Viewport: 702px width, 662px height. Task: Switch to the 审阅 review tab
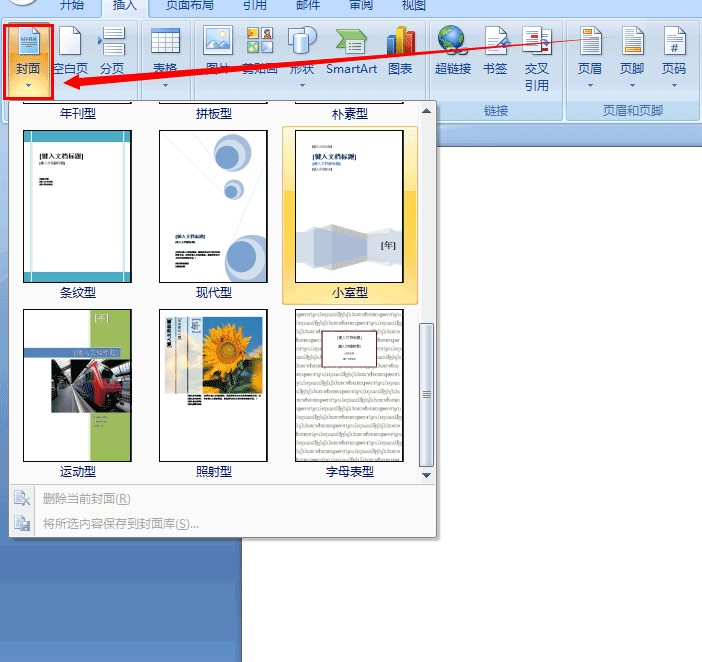pyautogui.click(x=361, y=6)
